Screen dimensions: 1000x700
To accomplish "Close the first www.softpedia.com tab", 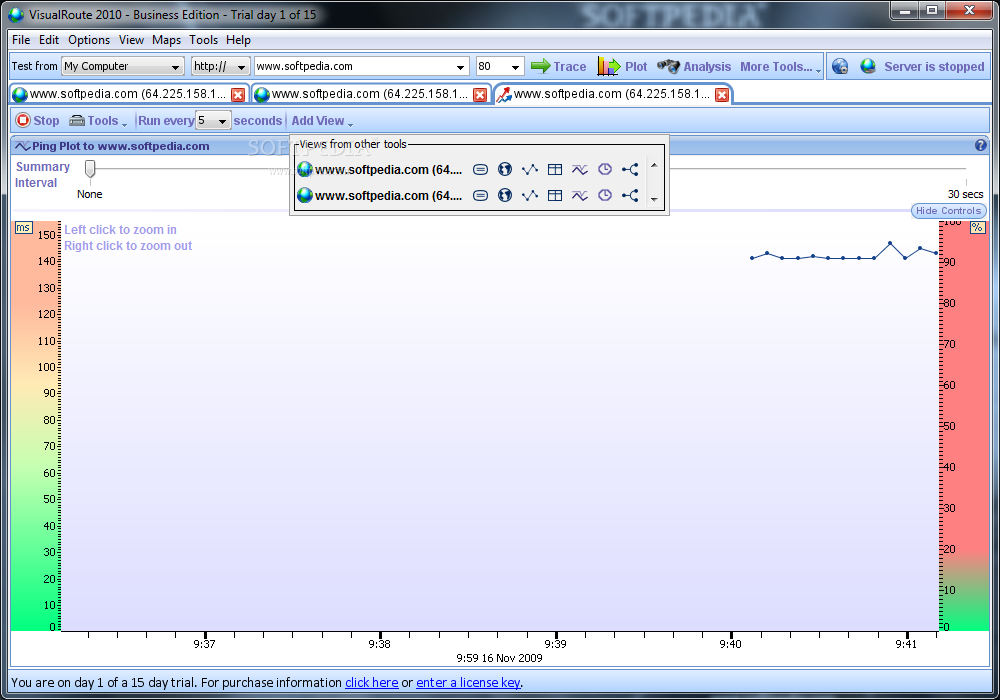I will pos(238,95).
